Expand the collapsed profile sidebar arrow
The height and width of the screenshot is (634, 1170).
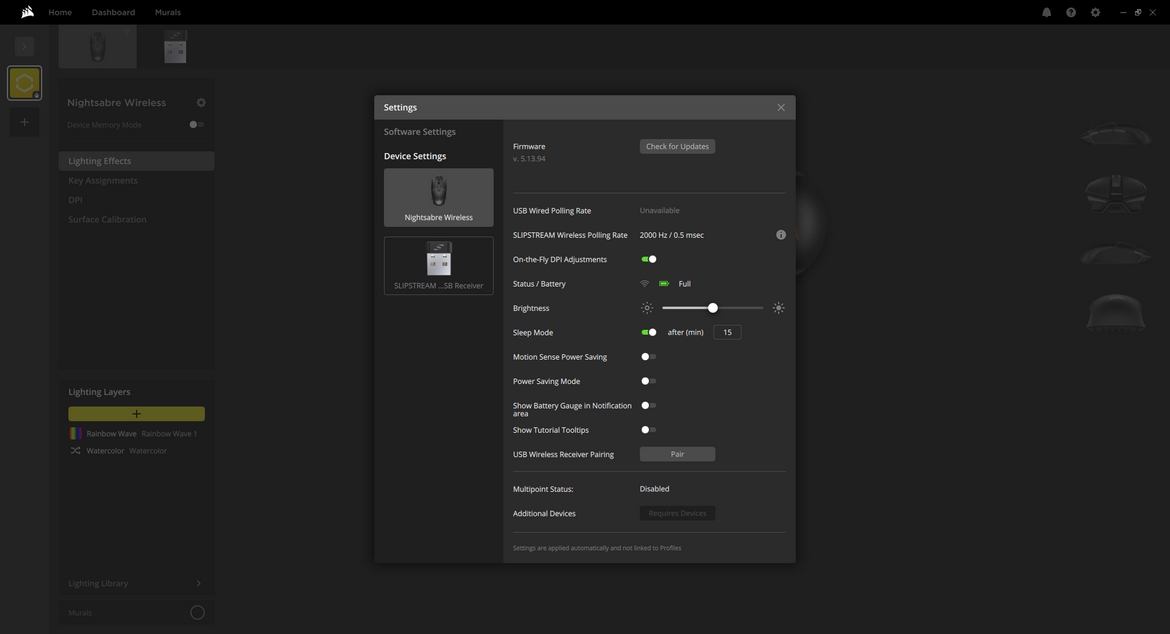(x=24, y=47)
